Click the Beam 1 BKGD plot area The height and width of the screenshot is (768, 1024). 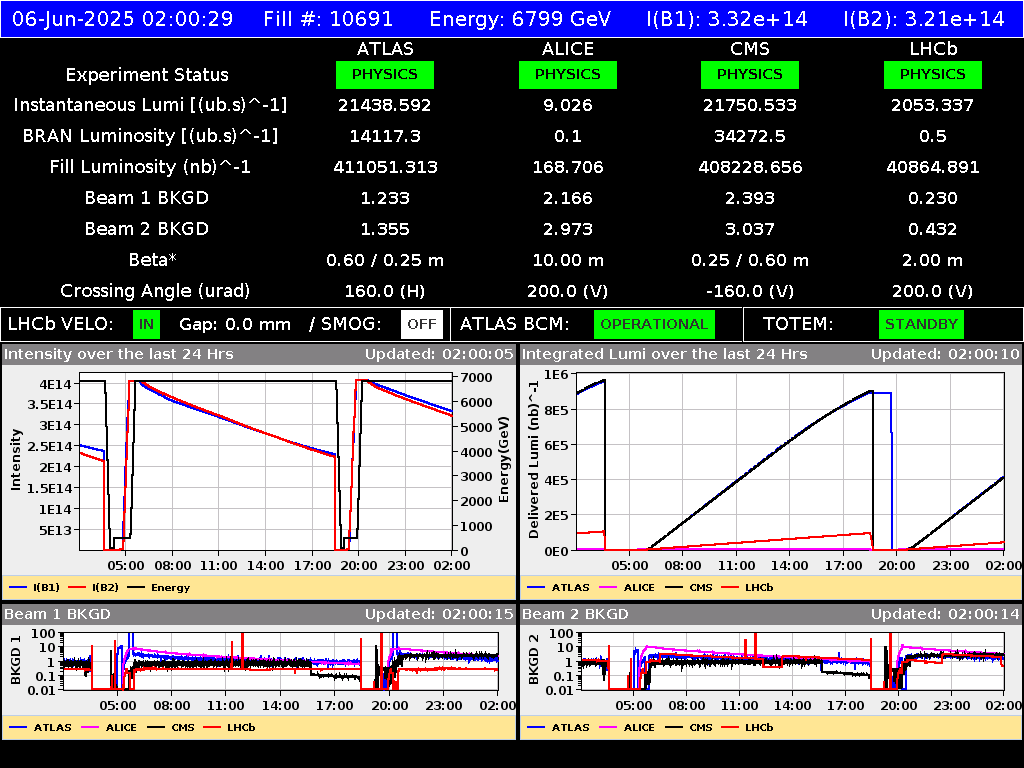click(x=281, y=662)
